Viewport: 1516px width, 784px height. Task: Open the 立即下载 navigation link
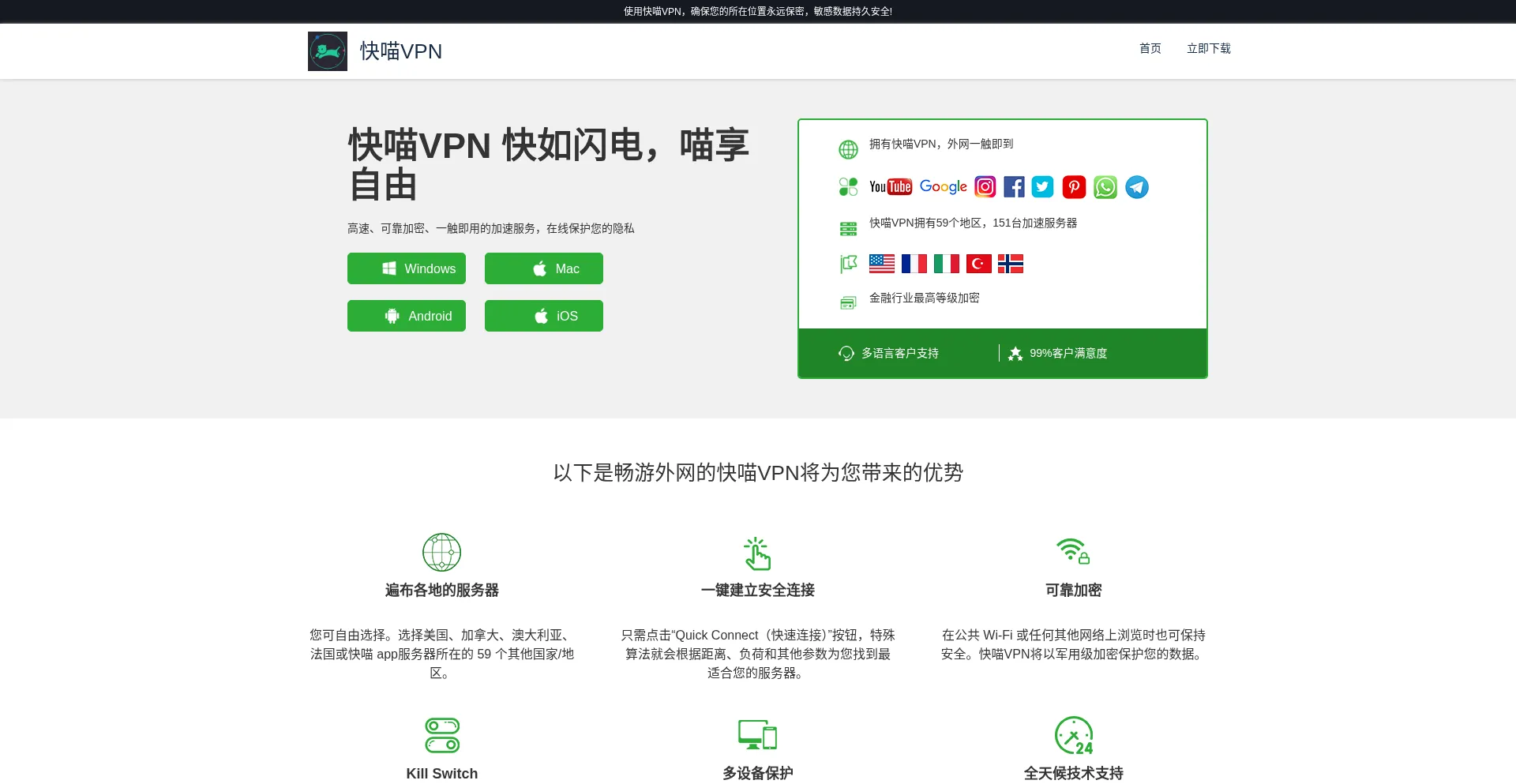click(x=1209, y=49)
